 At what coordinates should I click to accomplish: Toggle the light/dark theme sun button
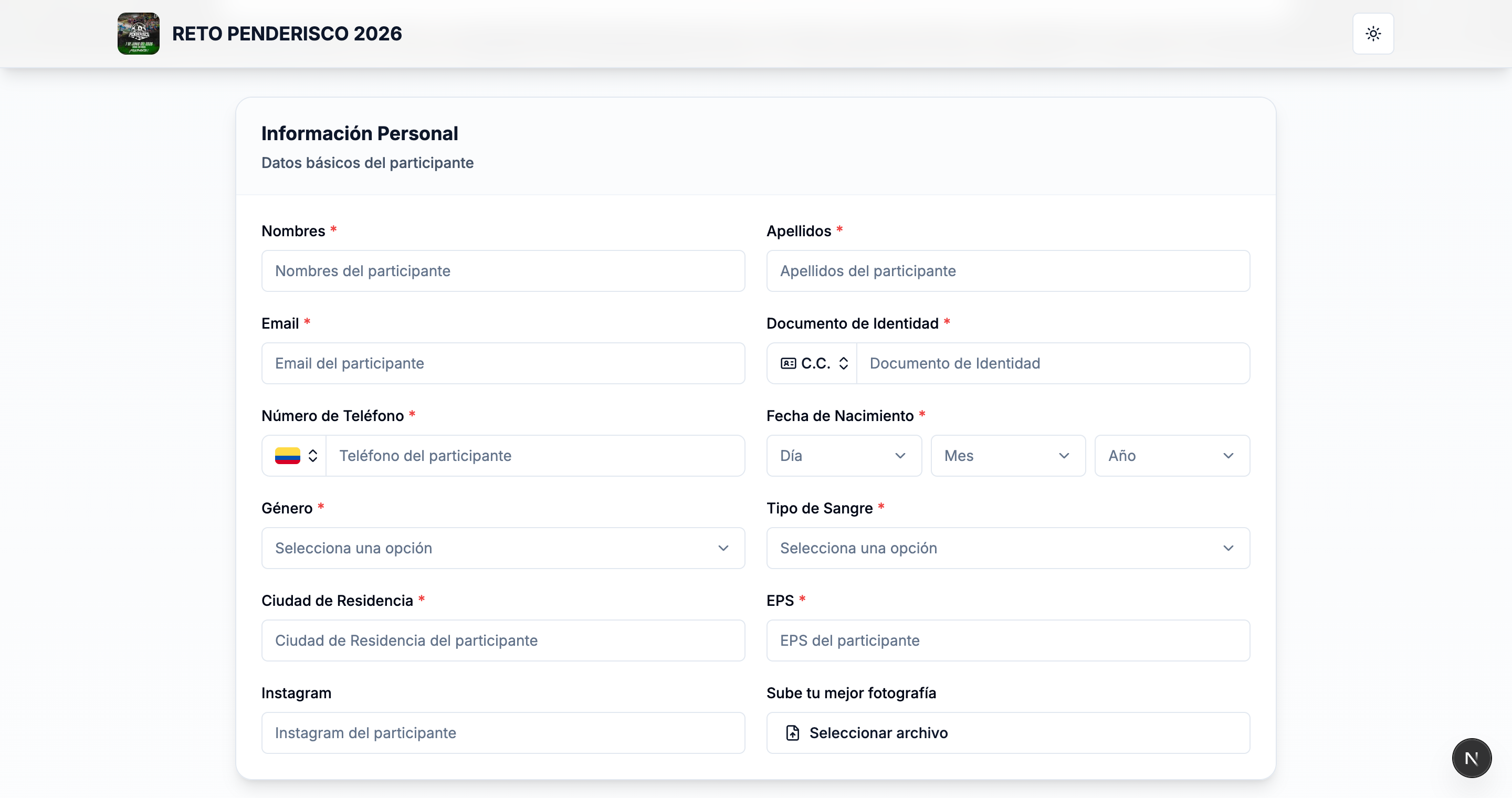[x=1373, y=34]
